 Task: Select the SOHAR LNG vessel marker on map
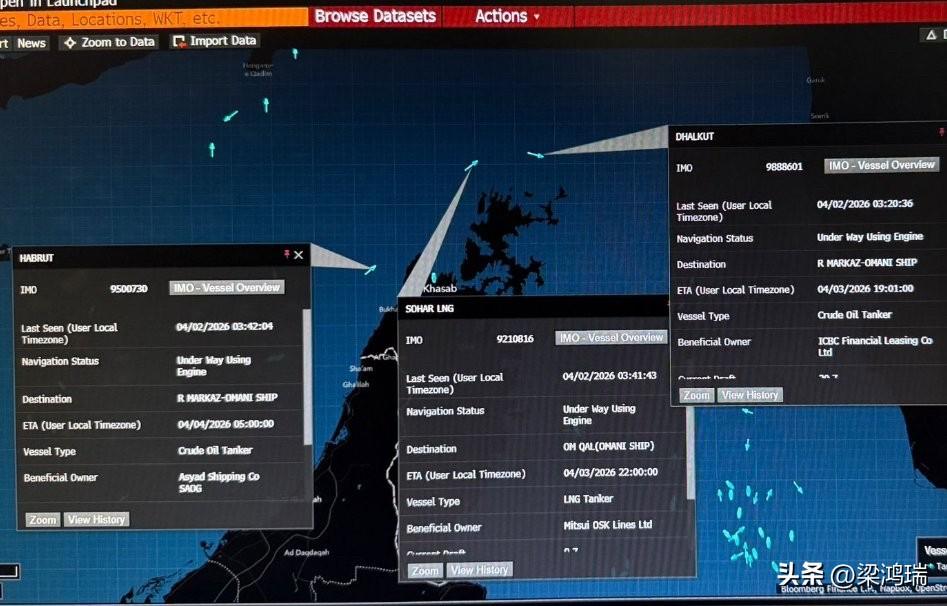[472, 165]
